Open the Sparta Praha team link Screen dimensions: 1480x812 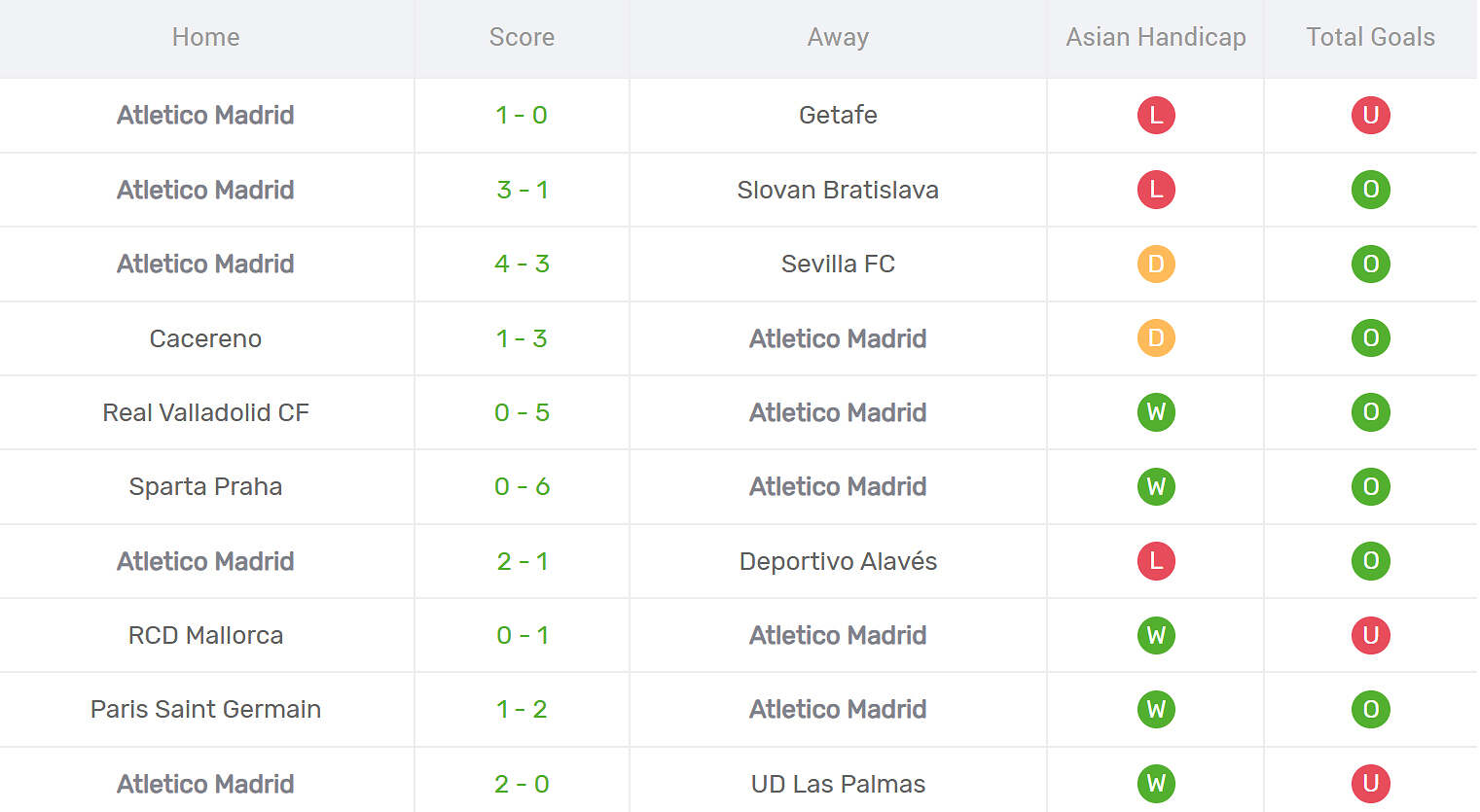(x=205, y=486)
